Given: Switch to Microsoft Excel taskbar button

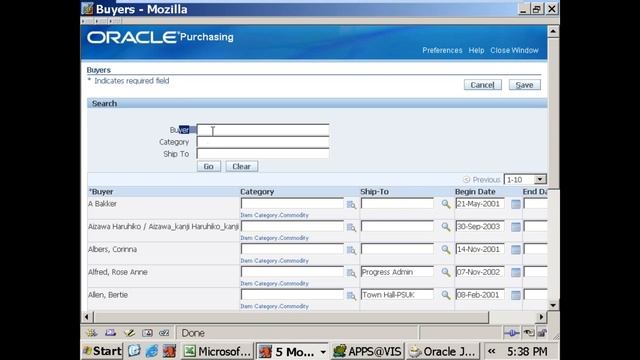Looking at the screenshot, I should point(217,351).
